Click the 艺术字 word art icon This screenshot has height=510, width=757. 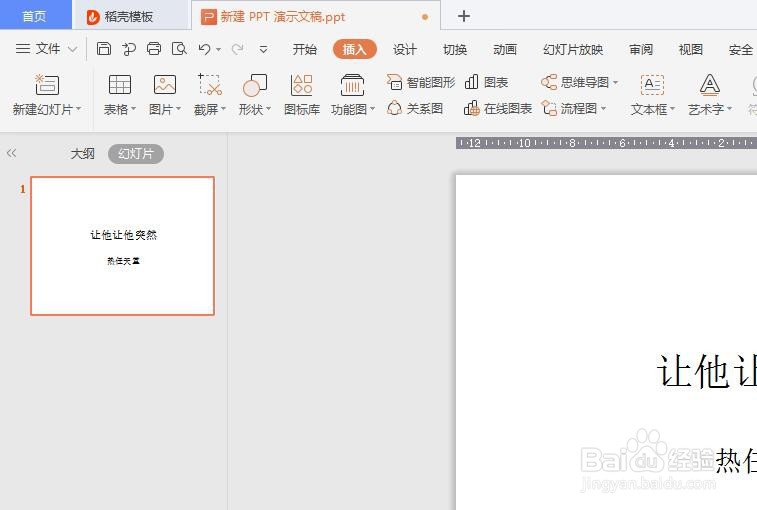point(710,85)
